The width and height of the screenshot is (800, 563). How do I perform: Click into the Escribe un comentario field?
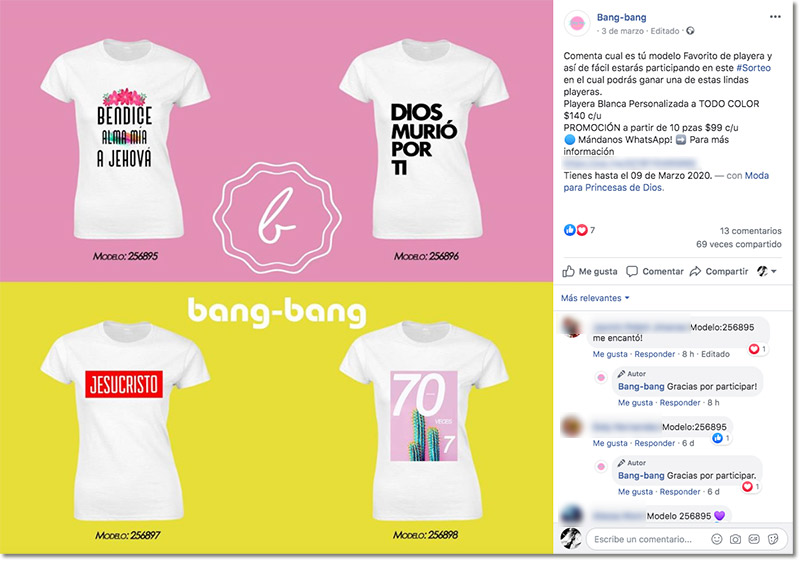pyautogui.click(x=645, y=539)
